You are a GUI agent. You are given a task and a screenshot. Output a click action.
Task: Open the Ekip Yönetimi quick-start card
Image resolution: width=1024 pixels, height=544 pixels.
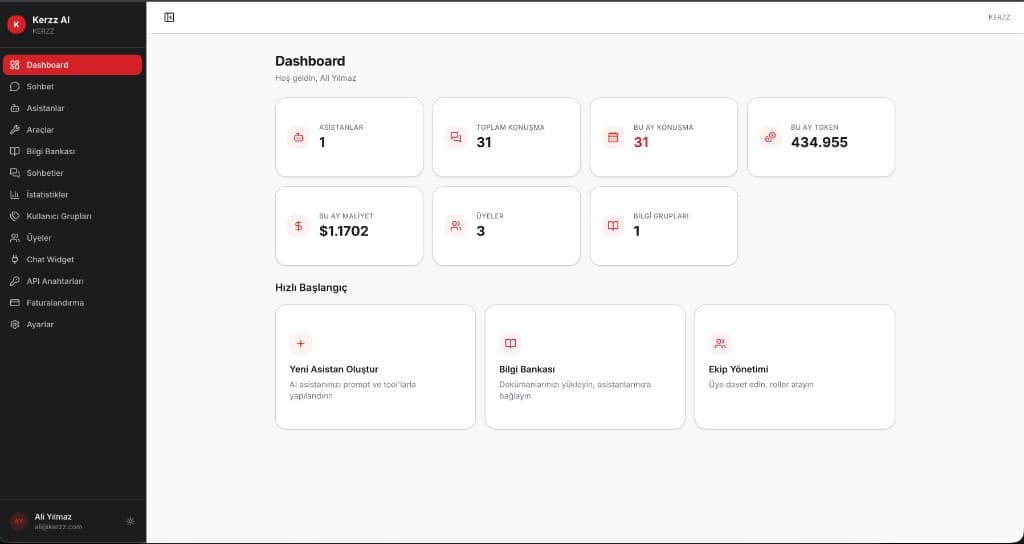coord(795,367)
